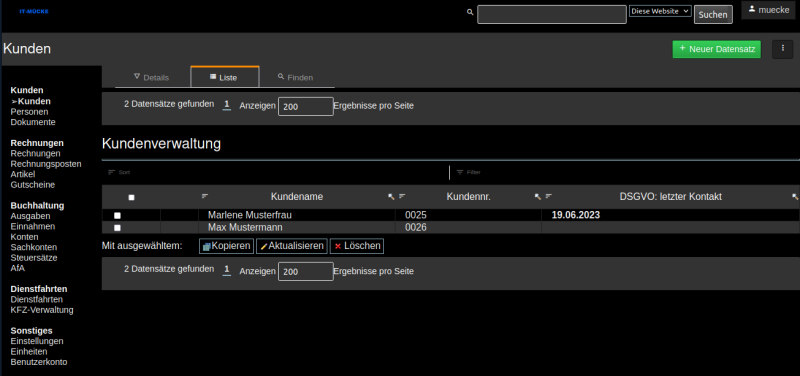Click the Filter icon above the table
The height and width of the screenshot is (376, 800).
460,172
